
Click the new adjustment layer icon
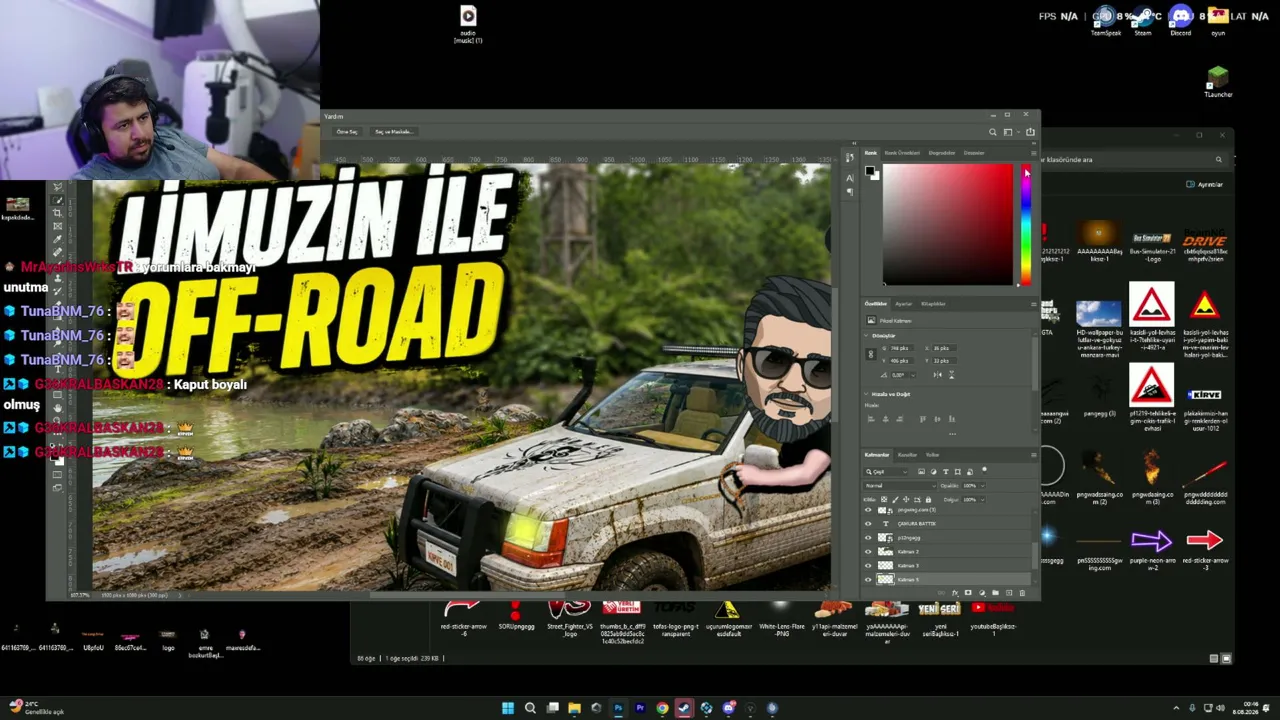(981, 593)
